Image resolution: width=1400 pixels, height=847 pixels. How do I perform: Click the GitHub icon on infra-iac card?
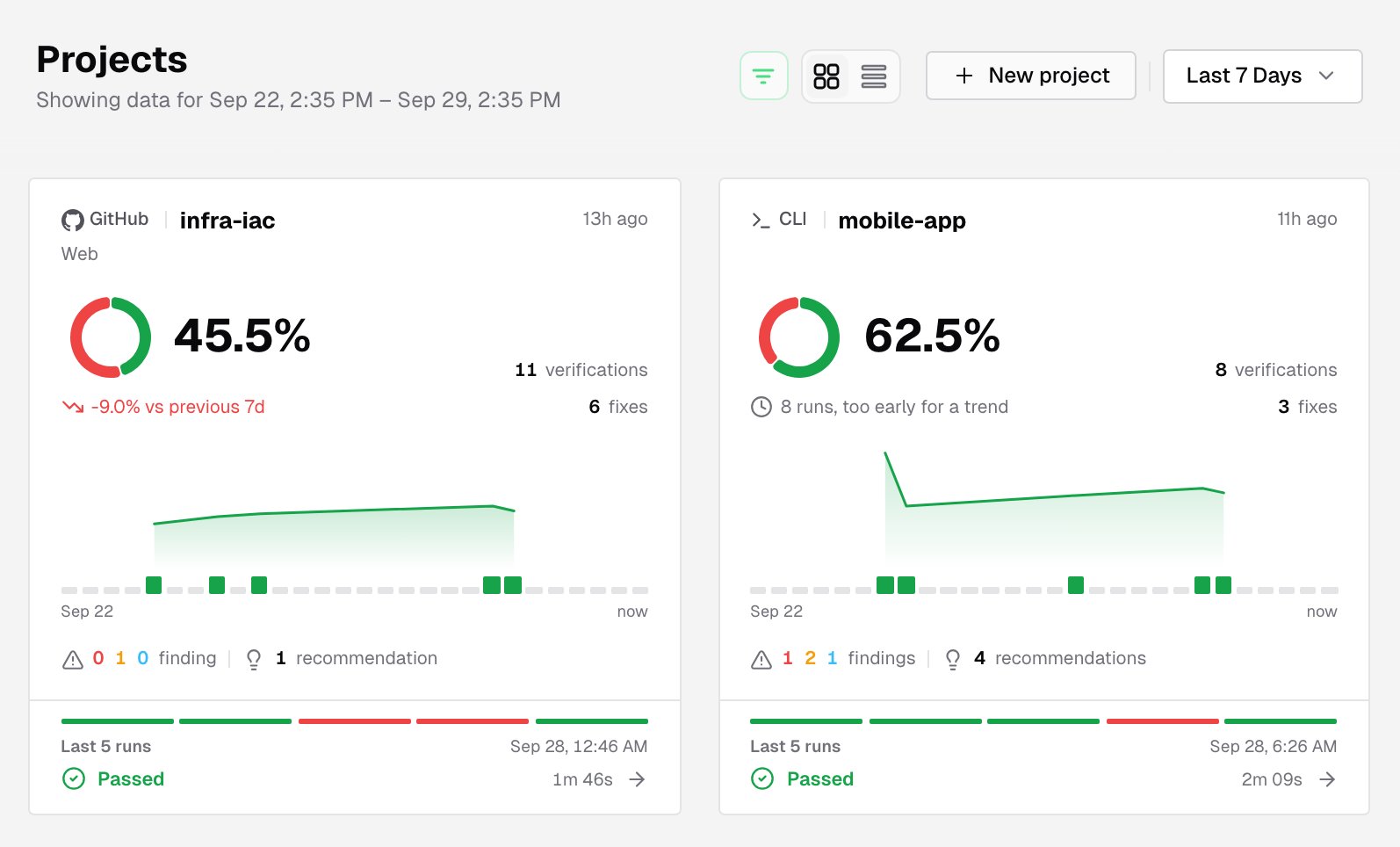pos(73,220)
